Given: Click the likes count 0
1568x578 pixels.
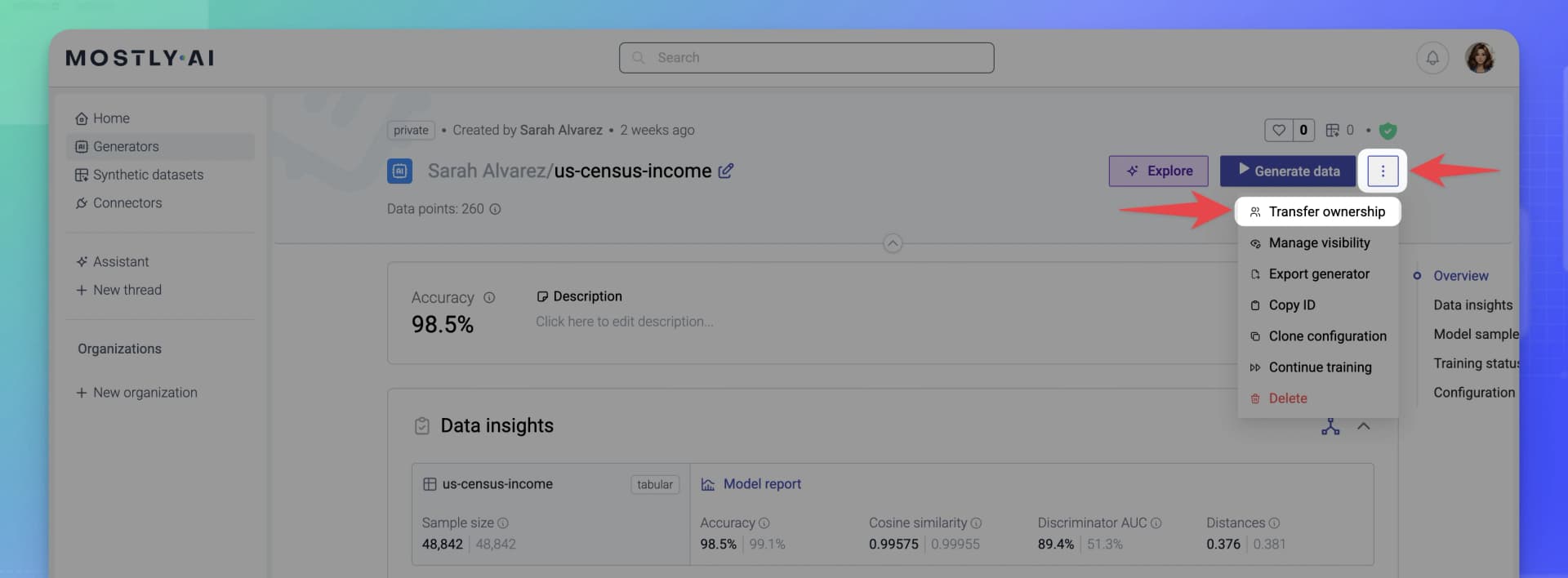Looking at the screenshot, I should click(x=1303, y=130).
